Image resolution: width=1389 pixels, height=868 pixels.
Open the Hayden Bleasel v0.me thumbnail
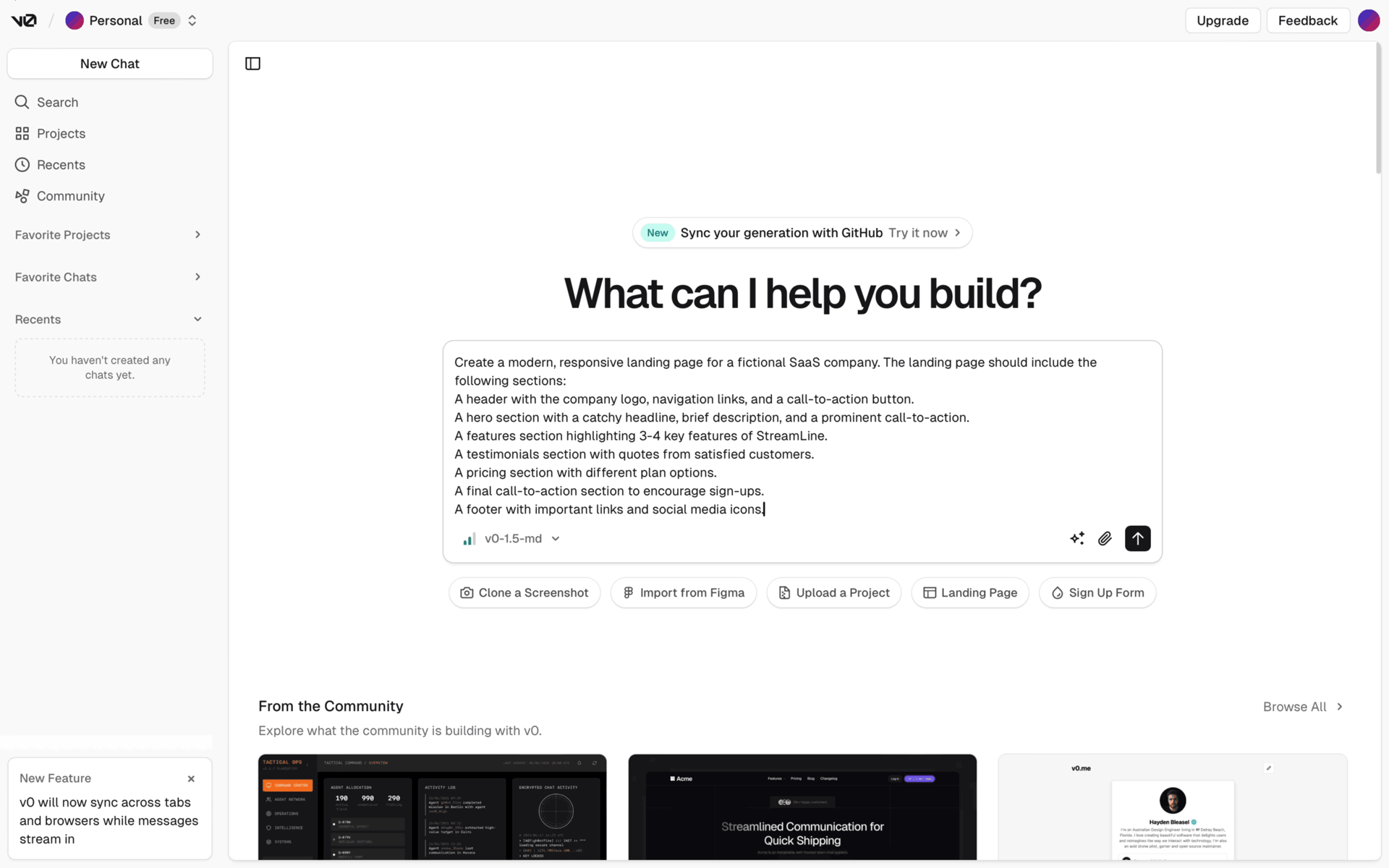pos(1173,807)
